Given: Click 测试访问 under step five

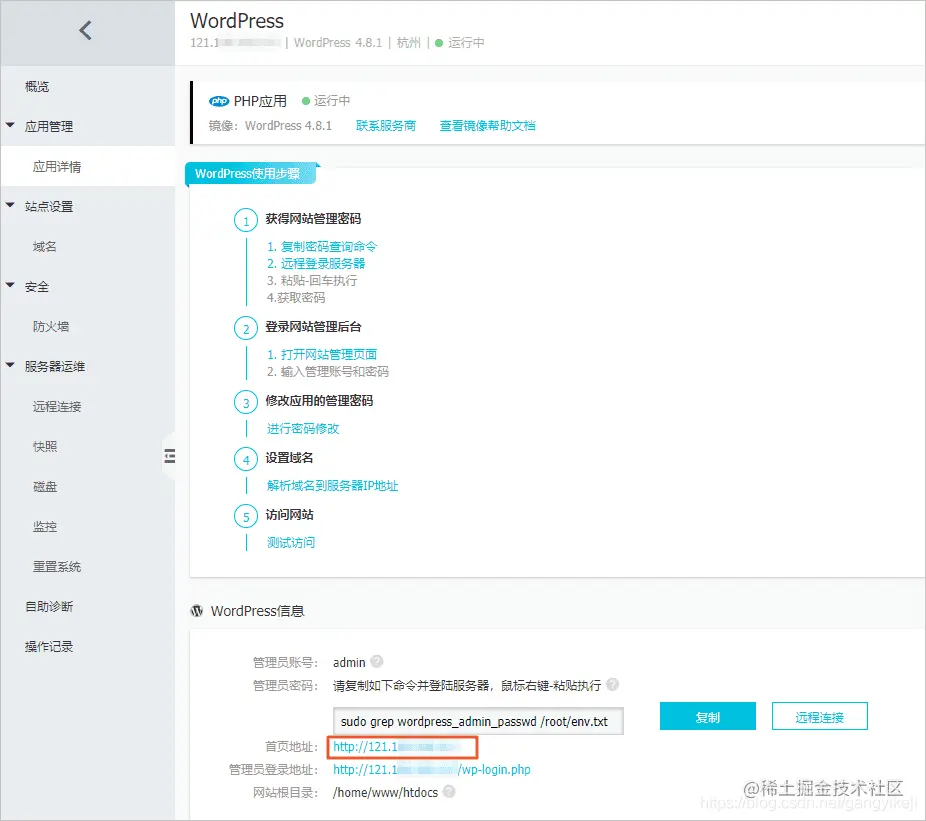Looking at the screenshot, I should tap(290, 543).
